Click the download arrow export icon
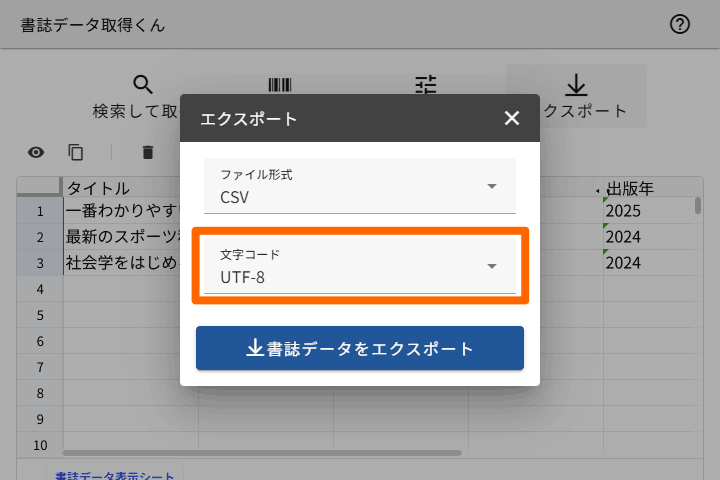The image size is (720, 480). click(576, 85)
